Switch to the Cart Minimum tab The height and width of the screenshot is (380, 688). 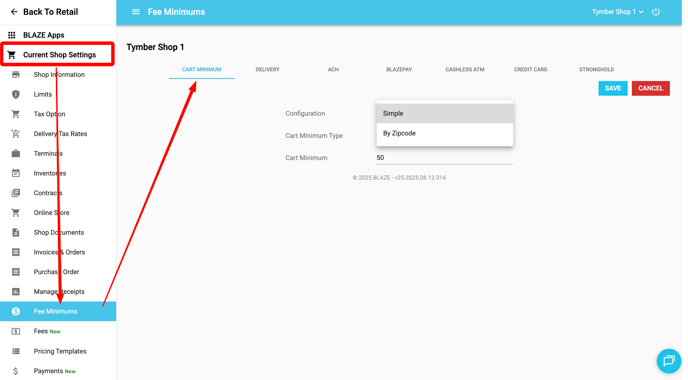(202, 70)
